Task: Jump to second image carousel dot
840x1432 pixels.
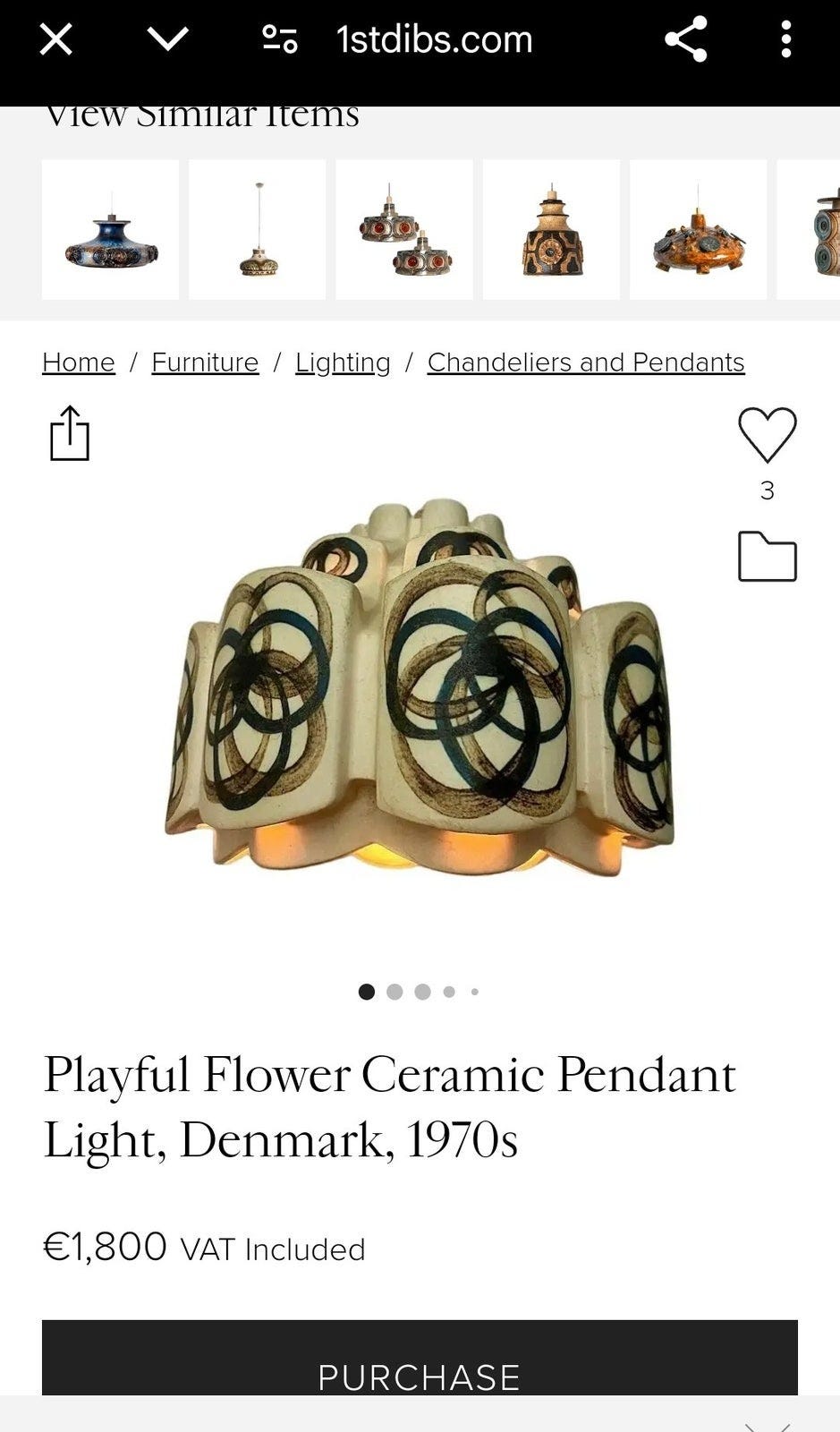Action: (x=395, y=992)
